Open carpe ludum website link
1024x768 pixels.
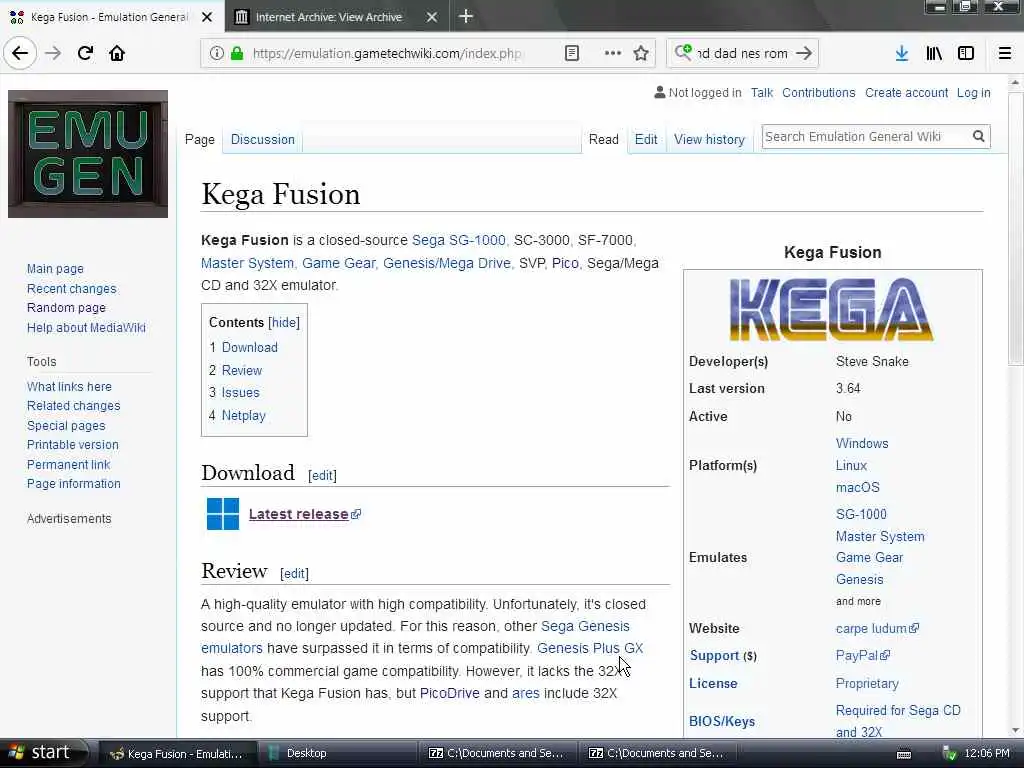pos(877,628)
